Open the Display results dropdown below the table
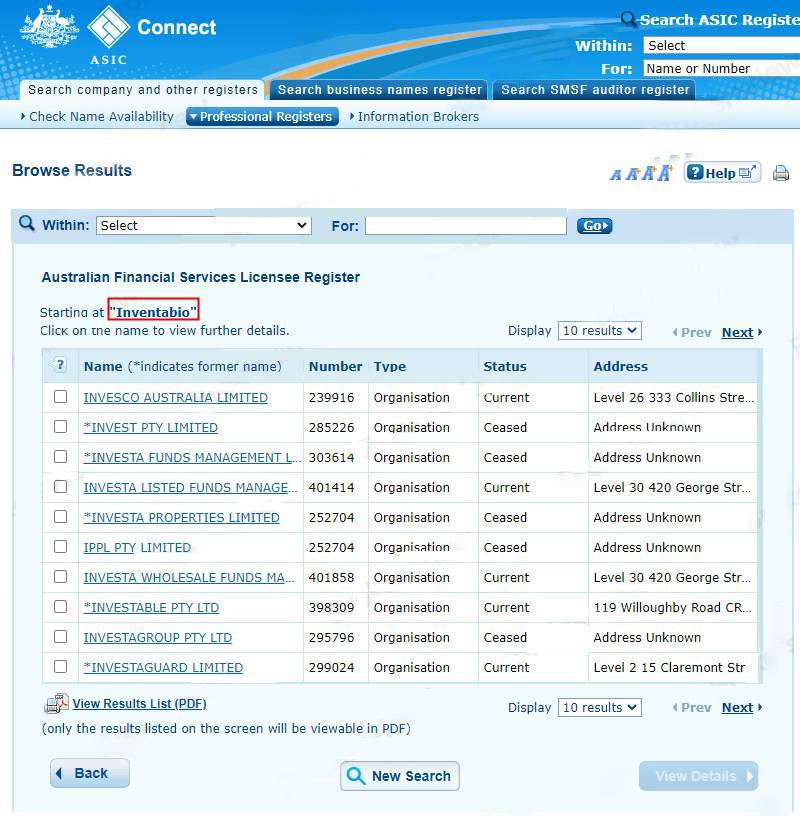 [x=600, y=707]
